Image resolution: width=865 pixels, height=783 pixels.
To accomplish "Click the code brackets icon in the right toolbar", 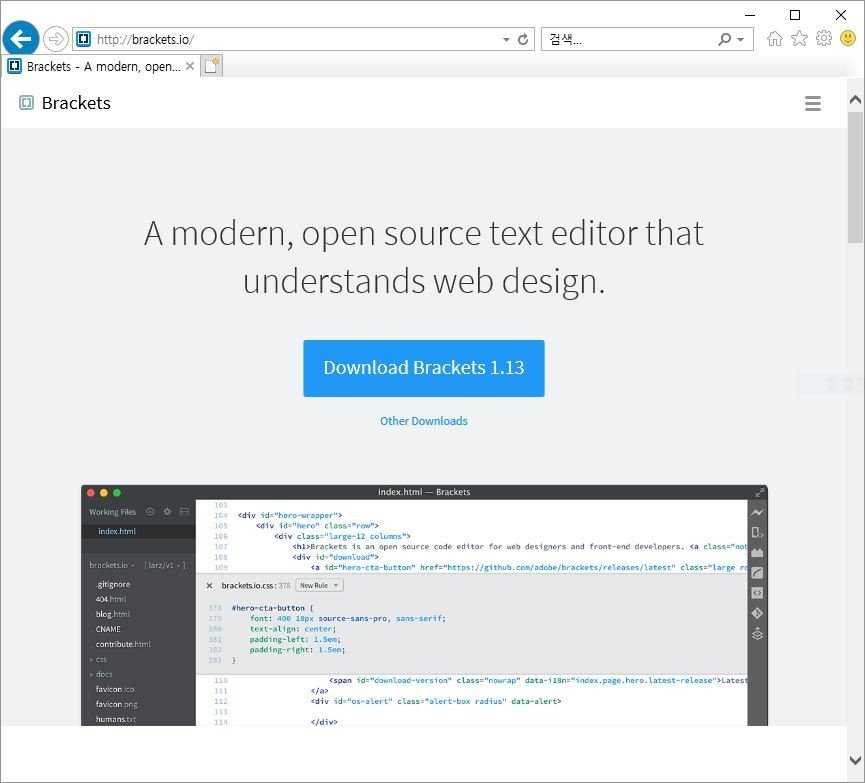I will (757, 593).
